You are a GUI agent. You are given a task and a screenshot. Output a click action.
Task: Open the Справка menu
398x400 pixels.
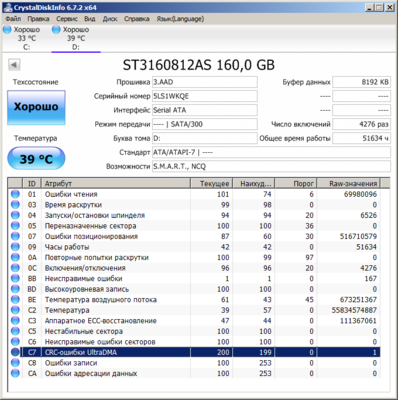pos(137,19)
